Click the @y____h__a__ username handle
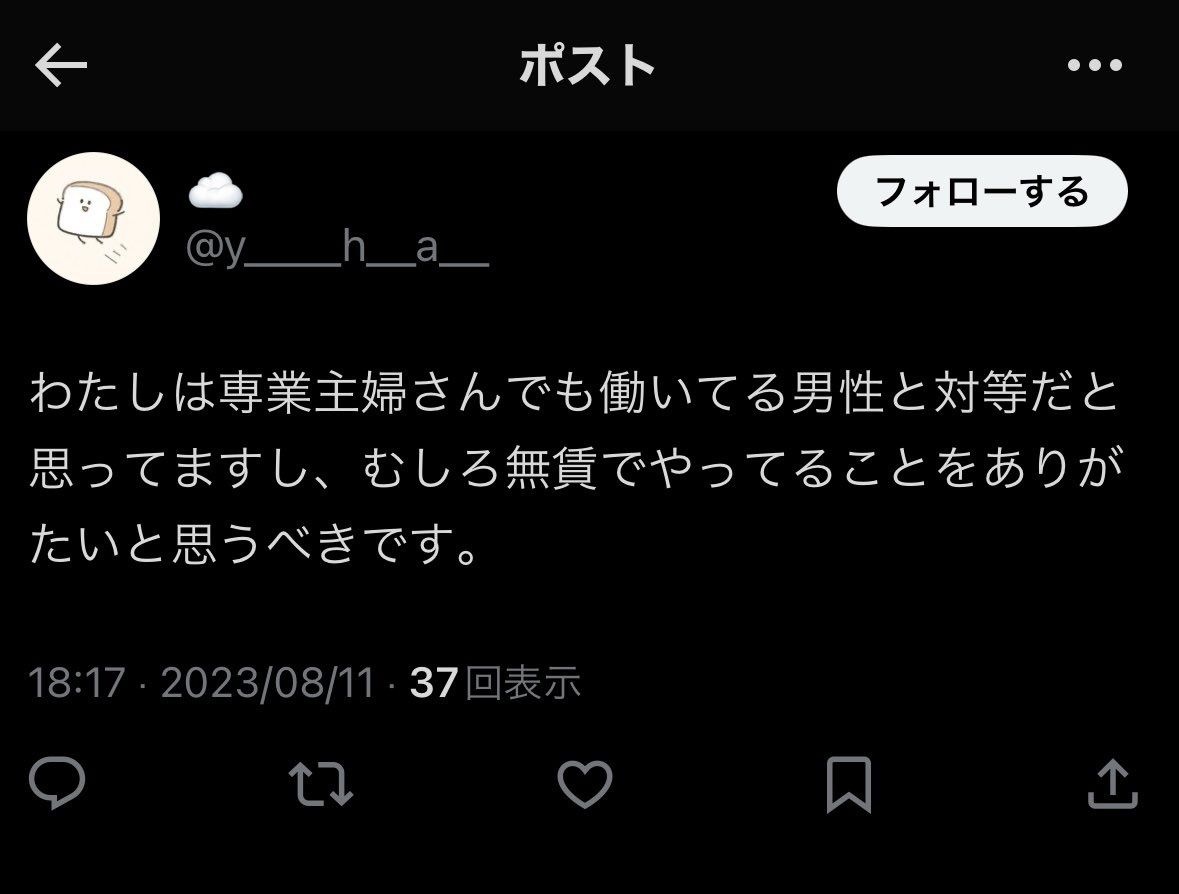 point(338,249)
